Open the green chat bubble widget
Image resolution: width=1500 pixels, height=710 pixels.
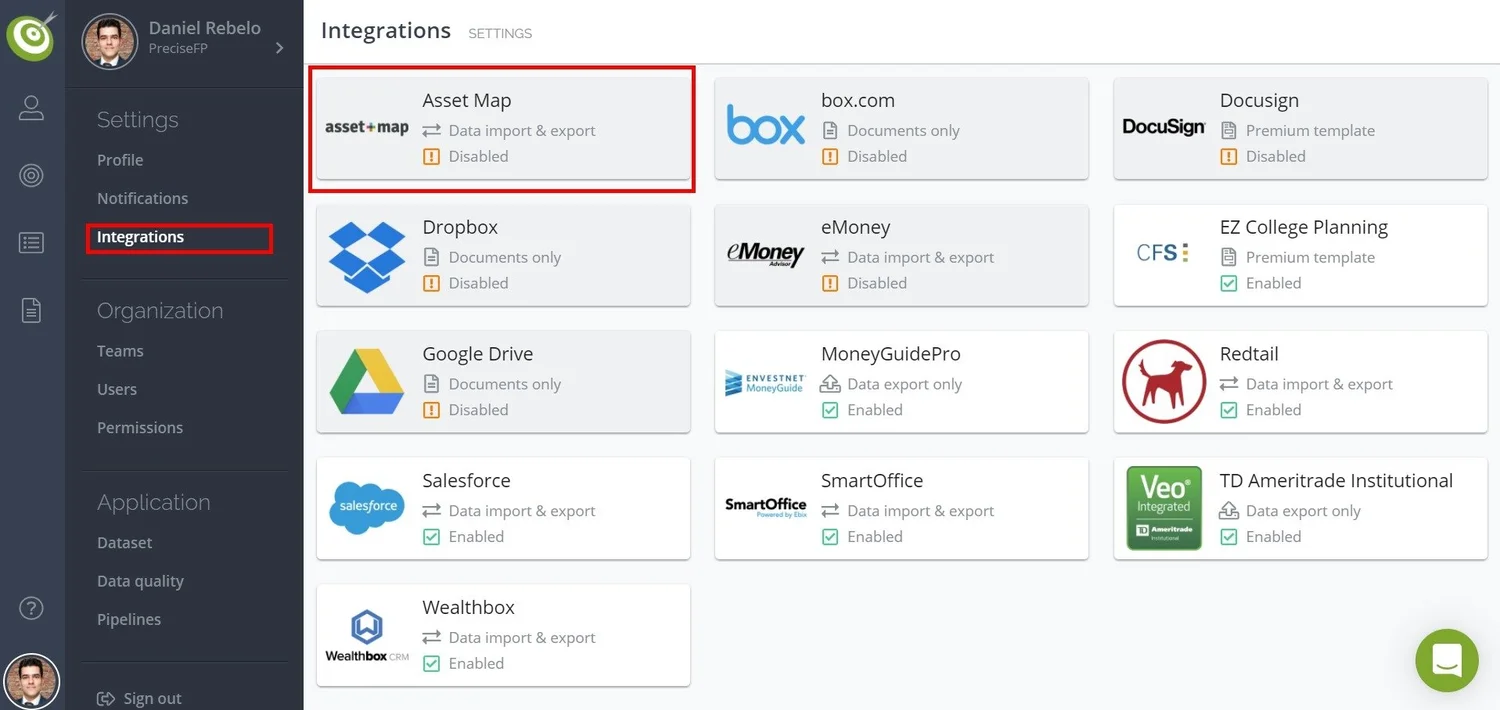tap(1447, 660)
